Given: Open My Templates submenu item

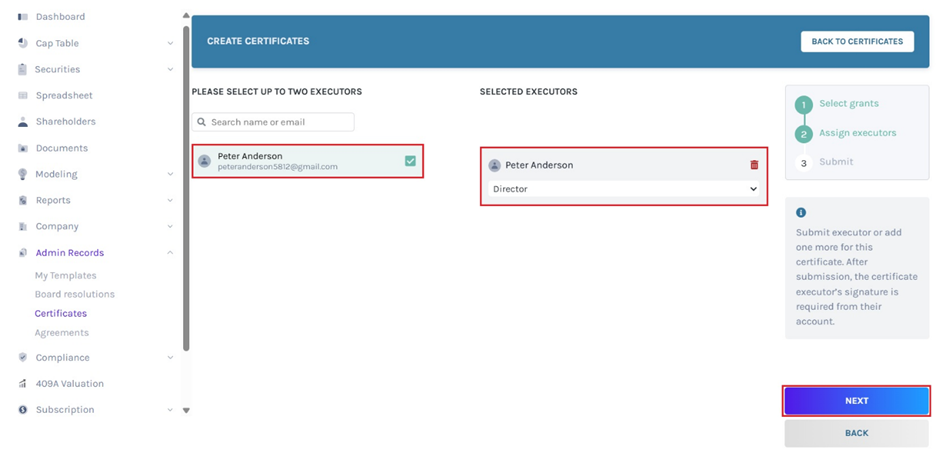Looking at the screenshot, I should click(x=66, y=275).
